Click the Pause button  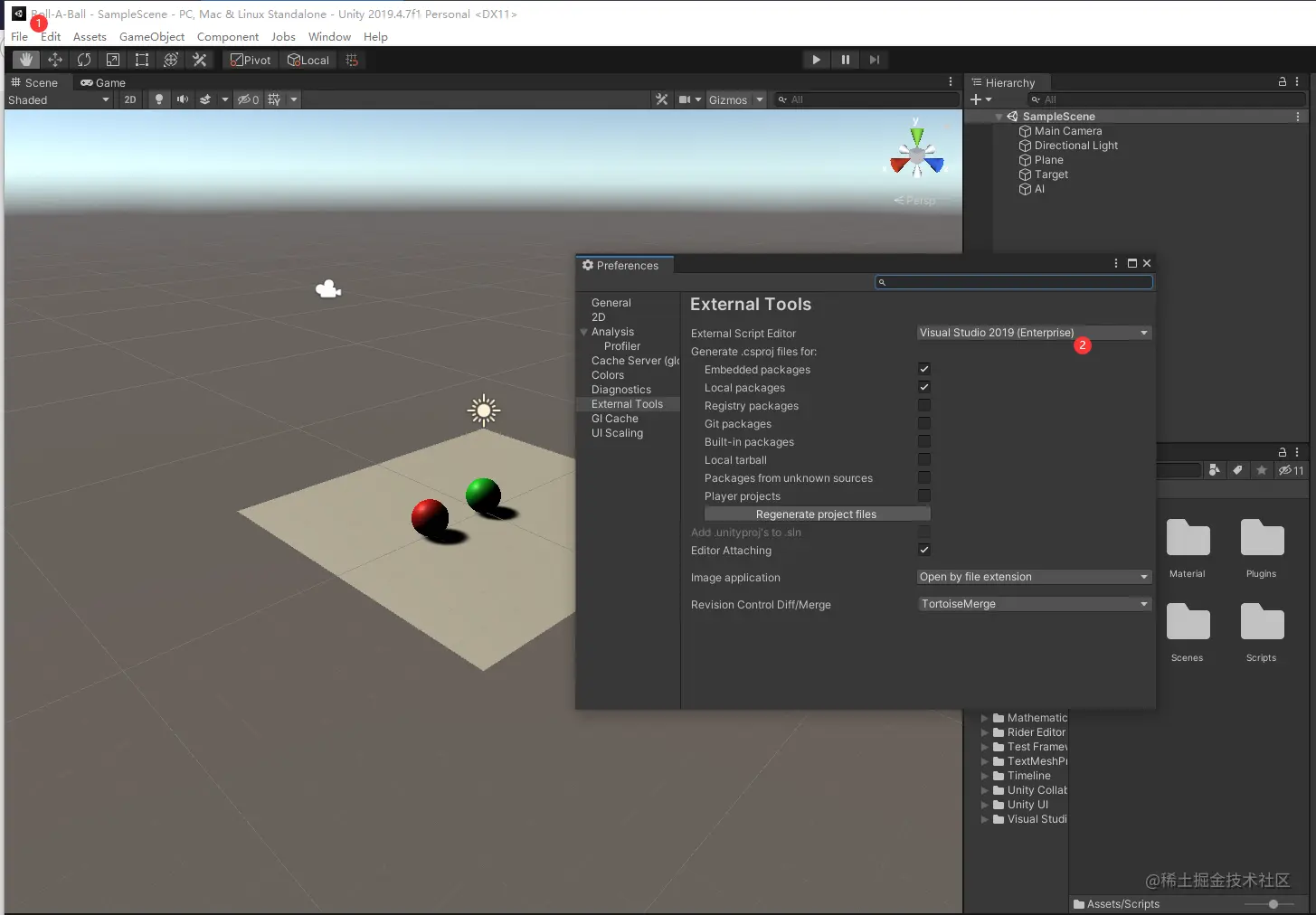click(x=846, y=60)
